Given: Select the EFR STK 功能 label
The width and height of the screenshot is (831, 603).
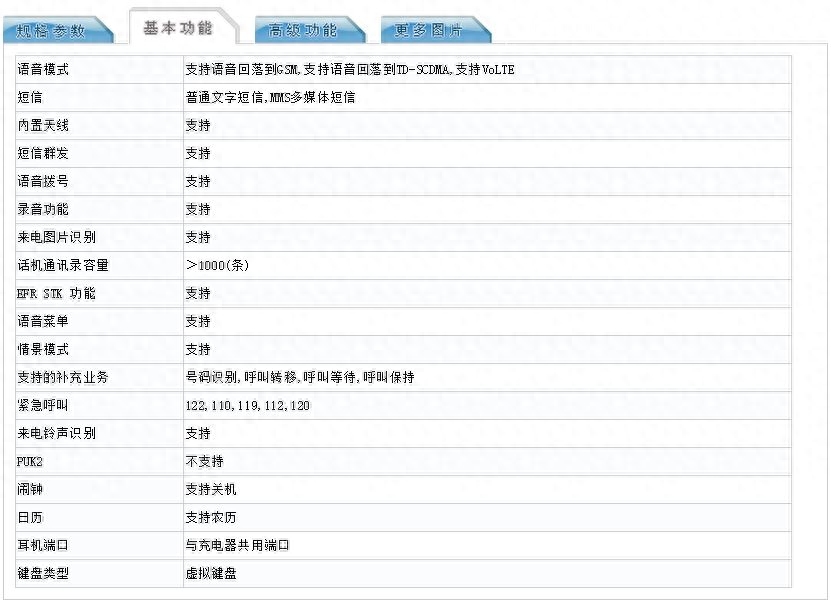Looking at the screenshot, I should 57,294.
